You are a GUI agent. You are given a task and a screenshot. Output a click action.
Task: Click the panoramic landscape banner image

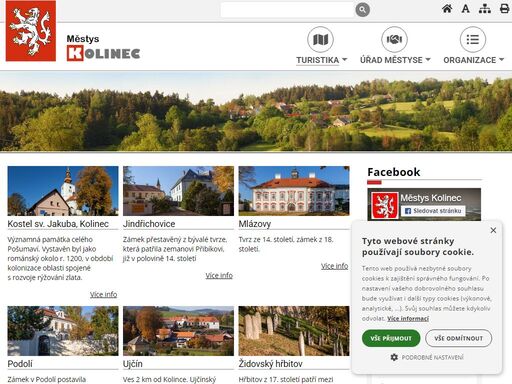(x=256, y=111)
